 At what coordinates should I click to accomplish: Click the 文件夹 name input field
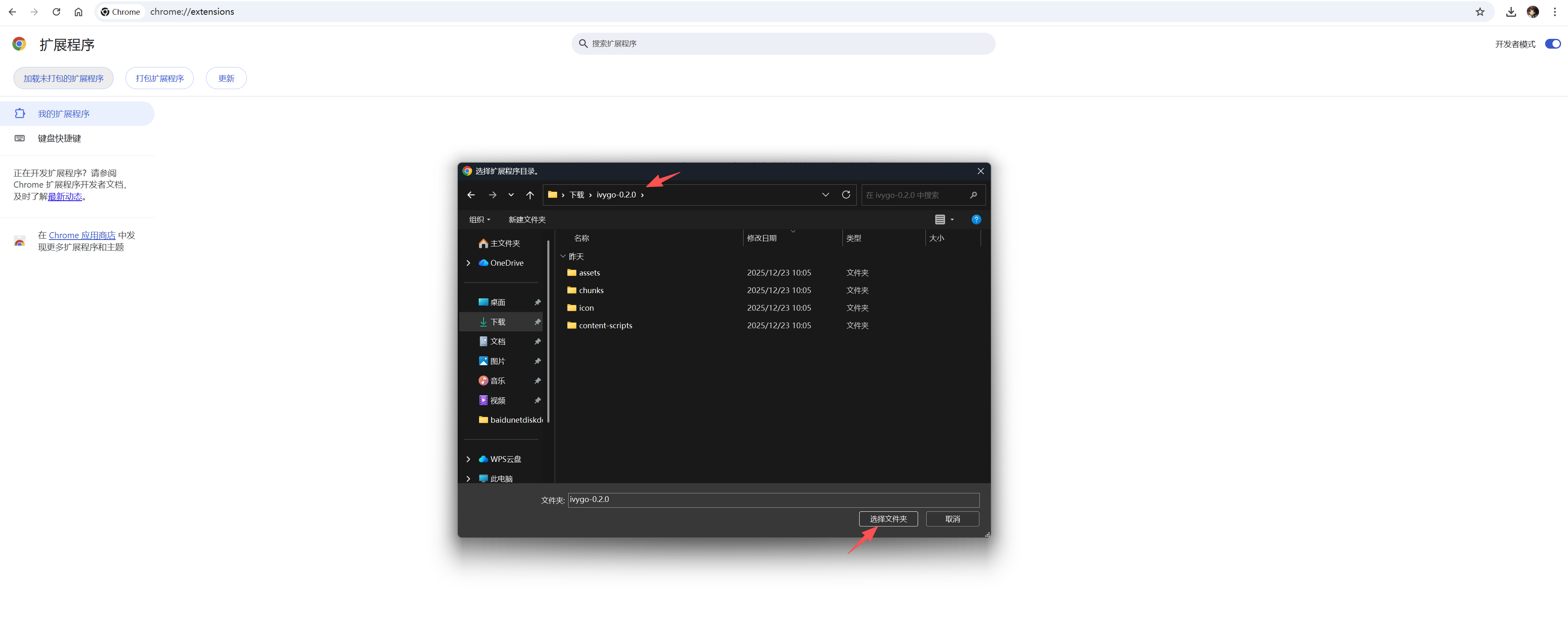[773, 500]
